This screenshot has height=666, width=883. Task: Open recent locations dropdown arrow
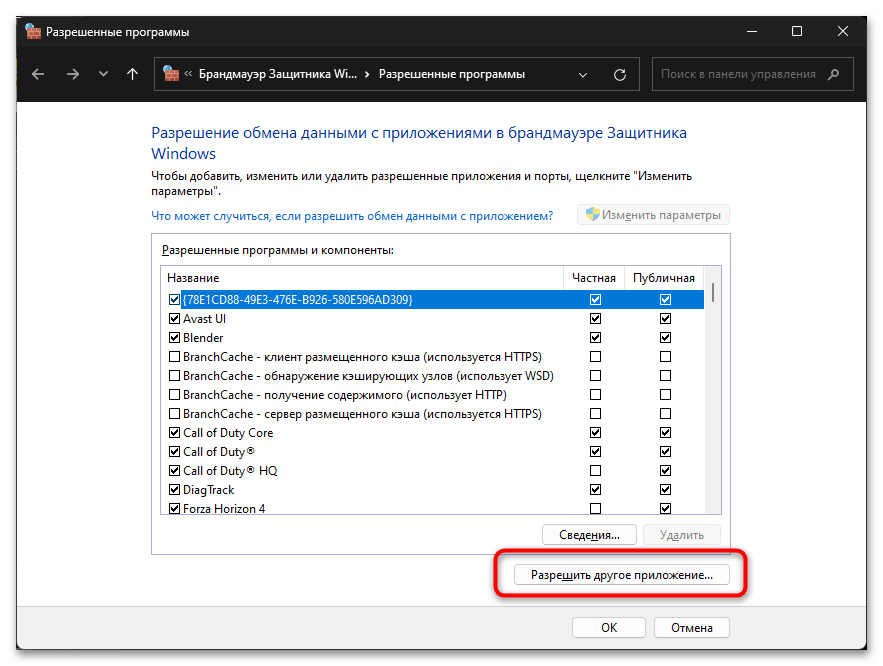(x=103, y=74)
